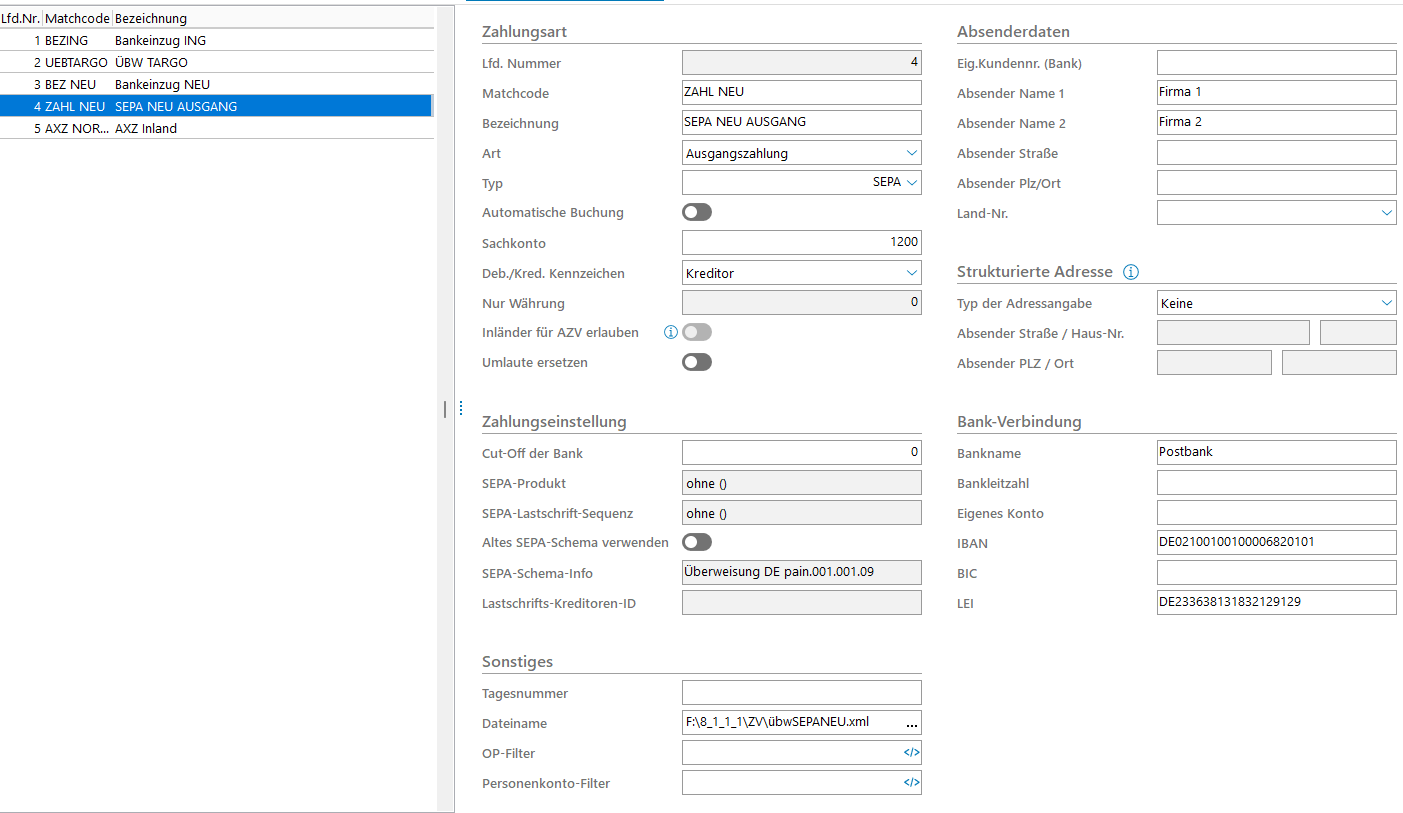Image resolution: width=1403 pixels, height=813 pixels.
Task: Click the list panel vertical scrollbar
Action: point(445,410)
